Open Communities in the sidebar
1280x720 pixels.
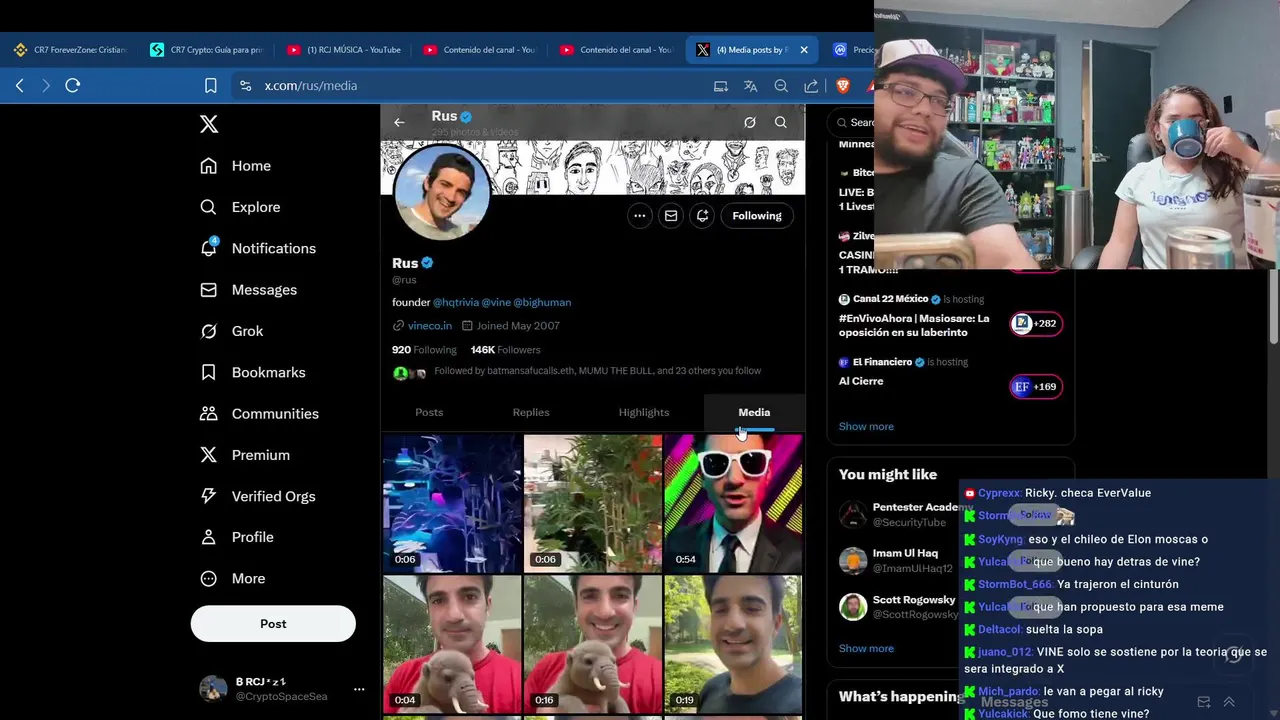pyautogui.click(x=259, y=414)
